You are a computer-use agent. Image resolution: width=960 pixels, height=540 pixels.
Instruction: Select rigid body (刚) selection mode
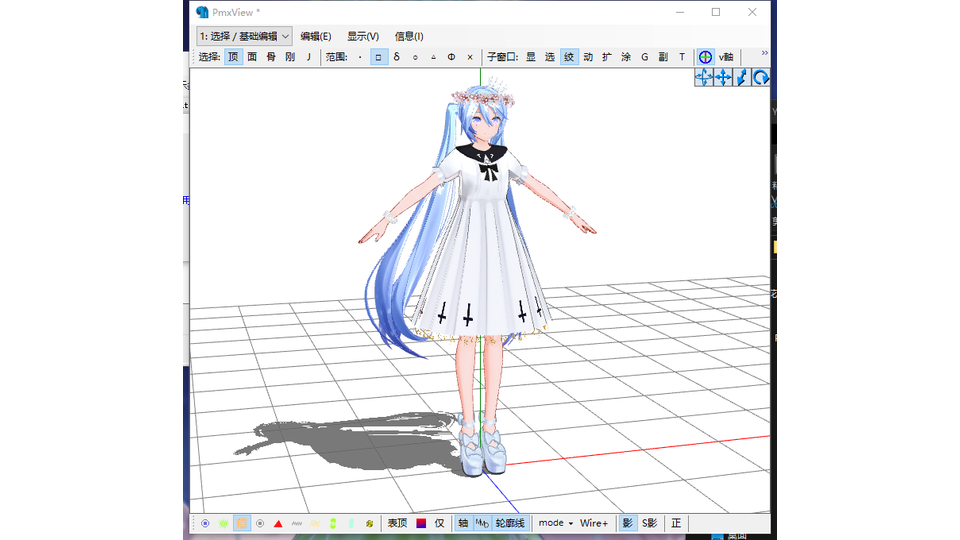tap(290, 57)
